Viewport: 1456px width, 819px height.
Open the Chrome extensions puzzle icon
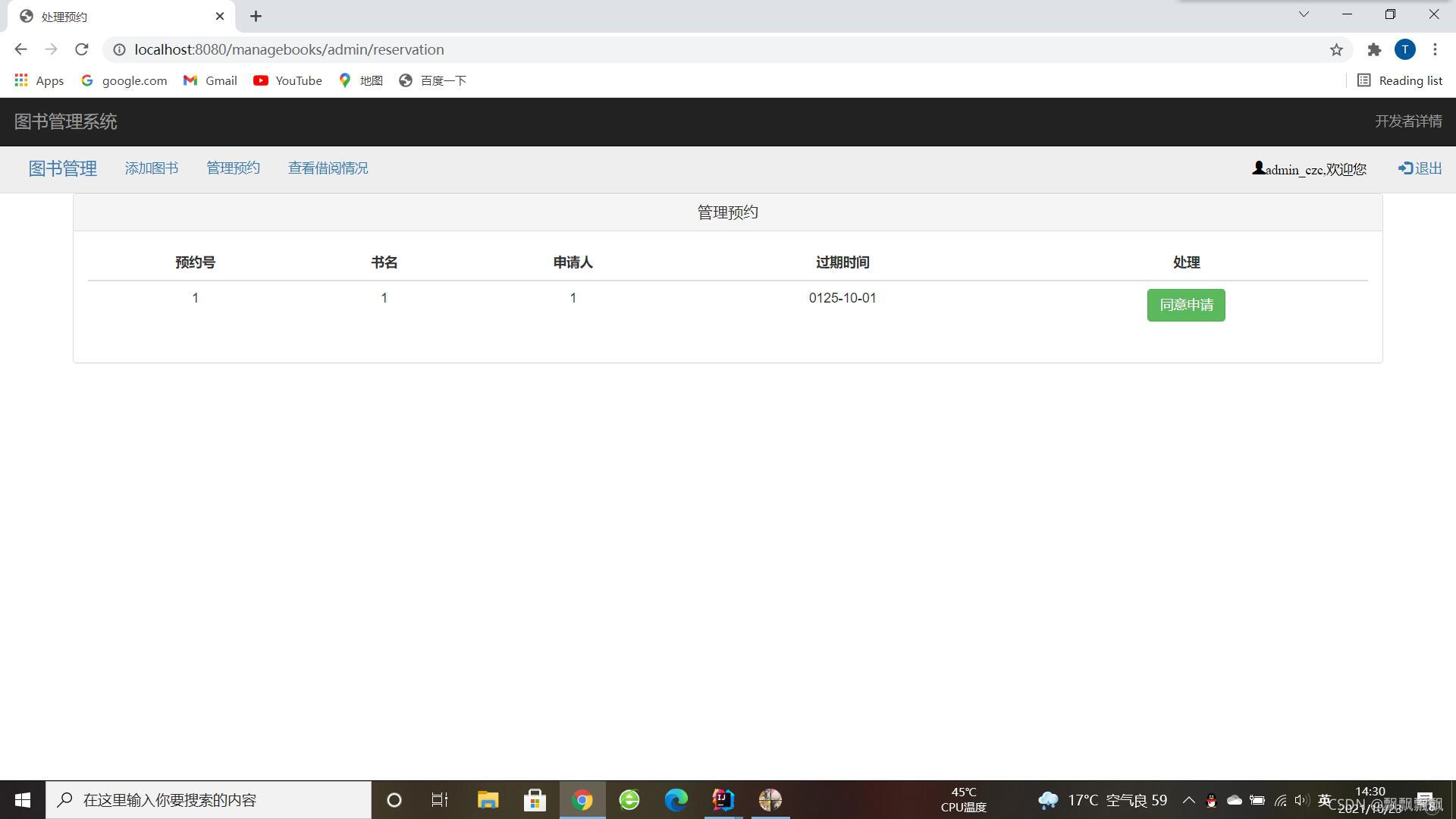tap(1374, 49)
